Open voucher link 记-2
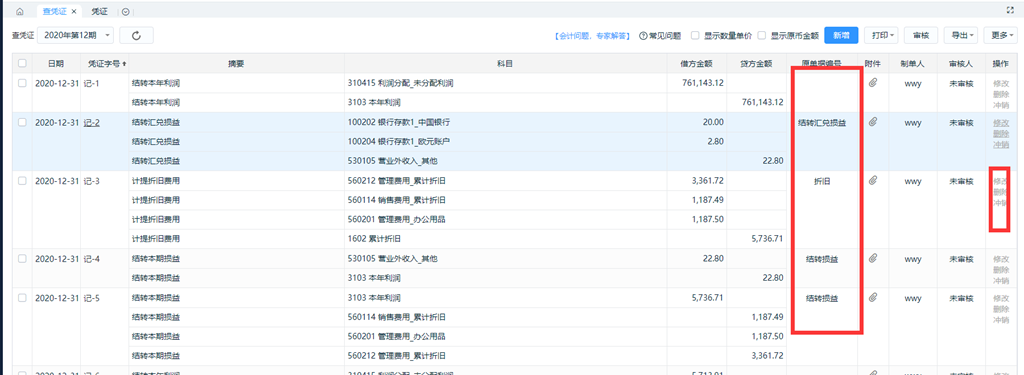The height and width of the screenshot is (375, 1024). [x=91, y=122]
